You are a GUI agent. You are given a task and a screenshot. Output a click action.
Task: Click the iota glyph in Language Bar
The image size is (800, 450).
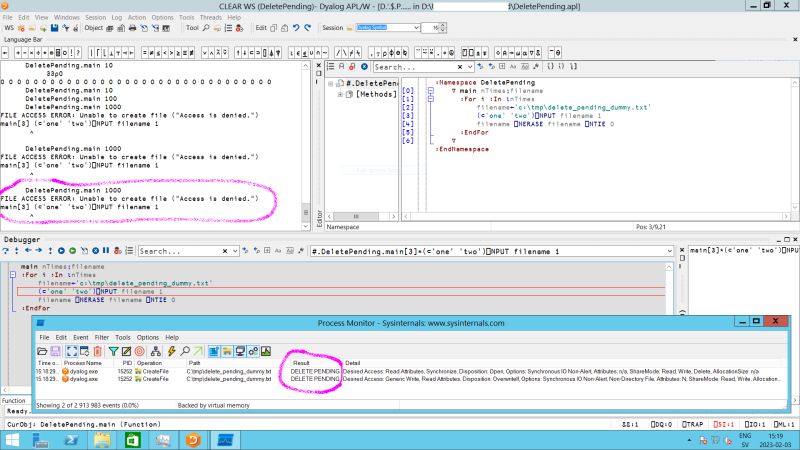(x=292, y=53)
